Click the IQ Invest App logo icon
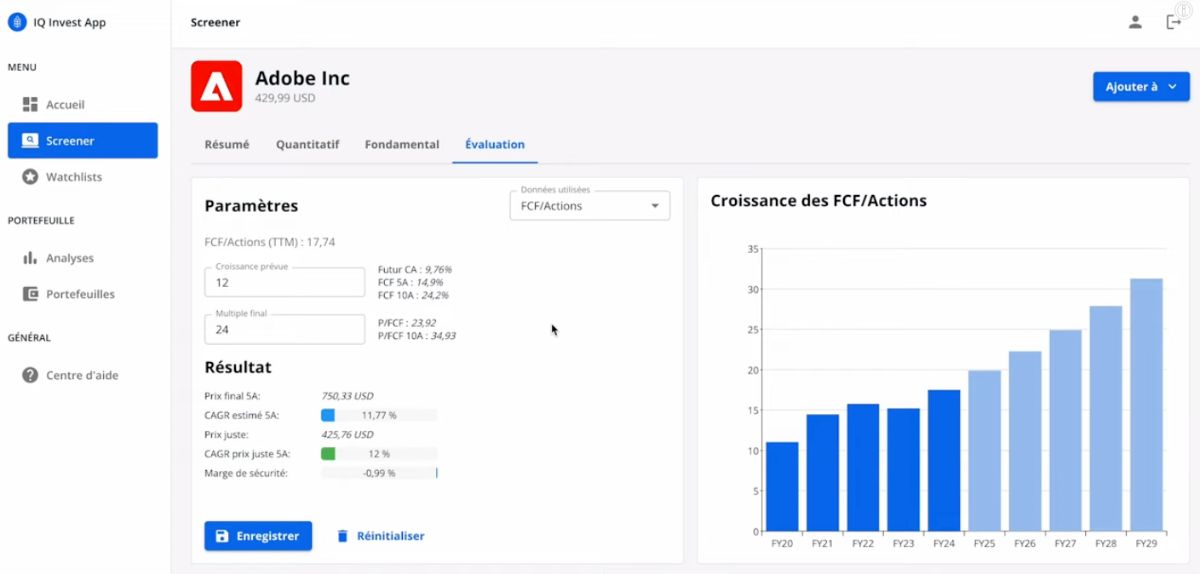The height and width of the screenshot is (574, 1200). tap(15, 22)
